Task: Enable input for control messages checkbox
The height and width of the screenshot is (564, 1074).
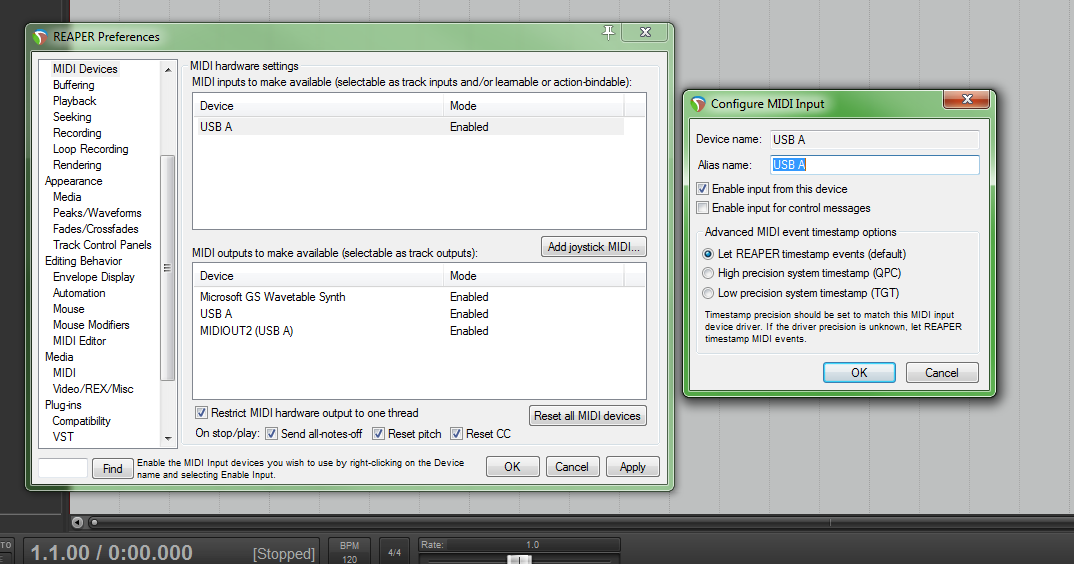Action: coord(703,208)
